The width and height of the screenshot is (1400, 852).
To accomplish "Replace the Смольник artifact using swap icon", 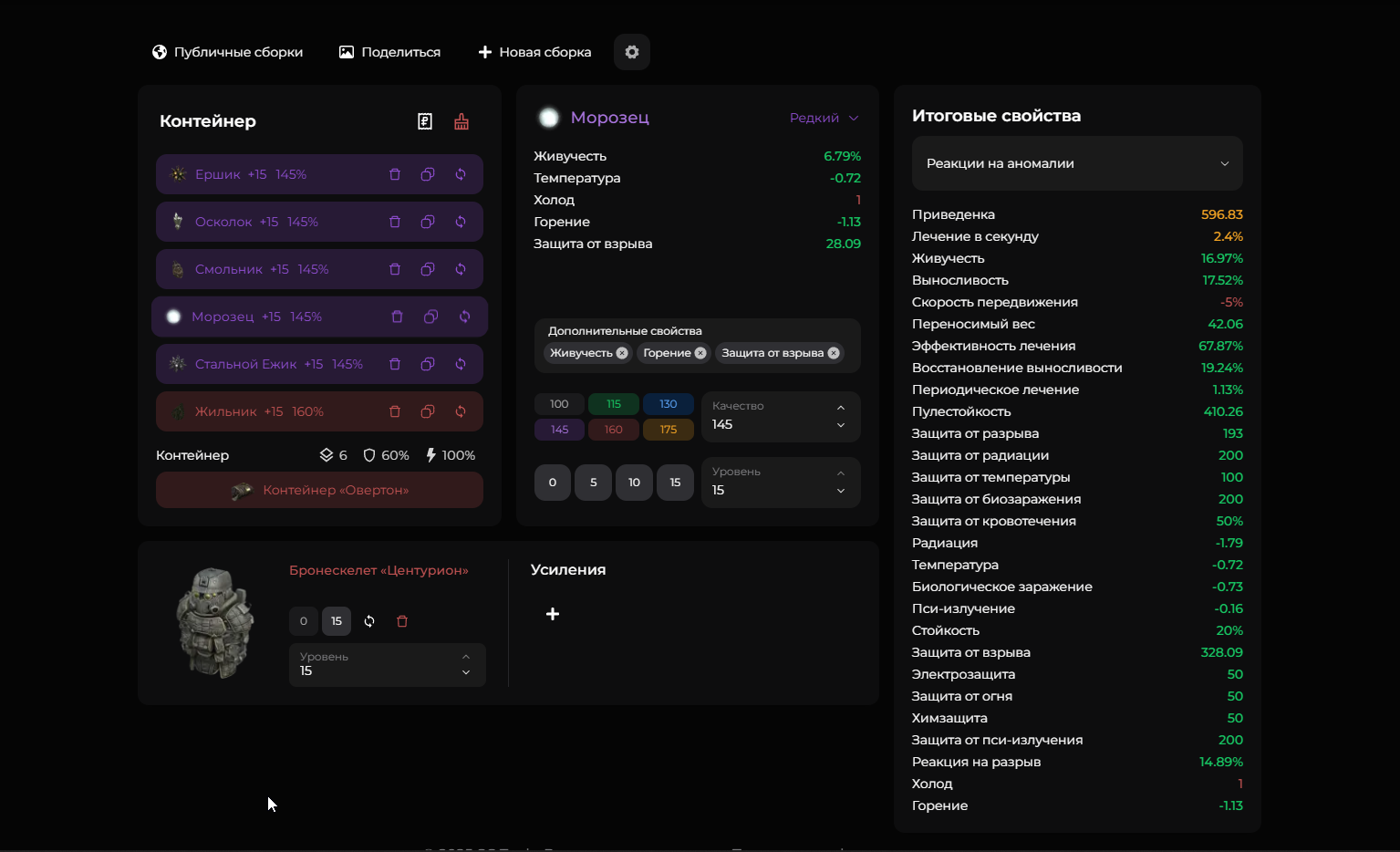I will point(461,269).
